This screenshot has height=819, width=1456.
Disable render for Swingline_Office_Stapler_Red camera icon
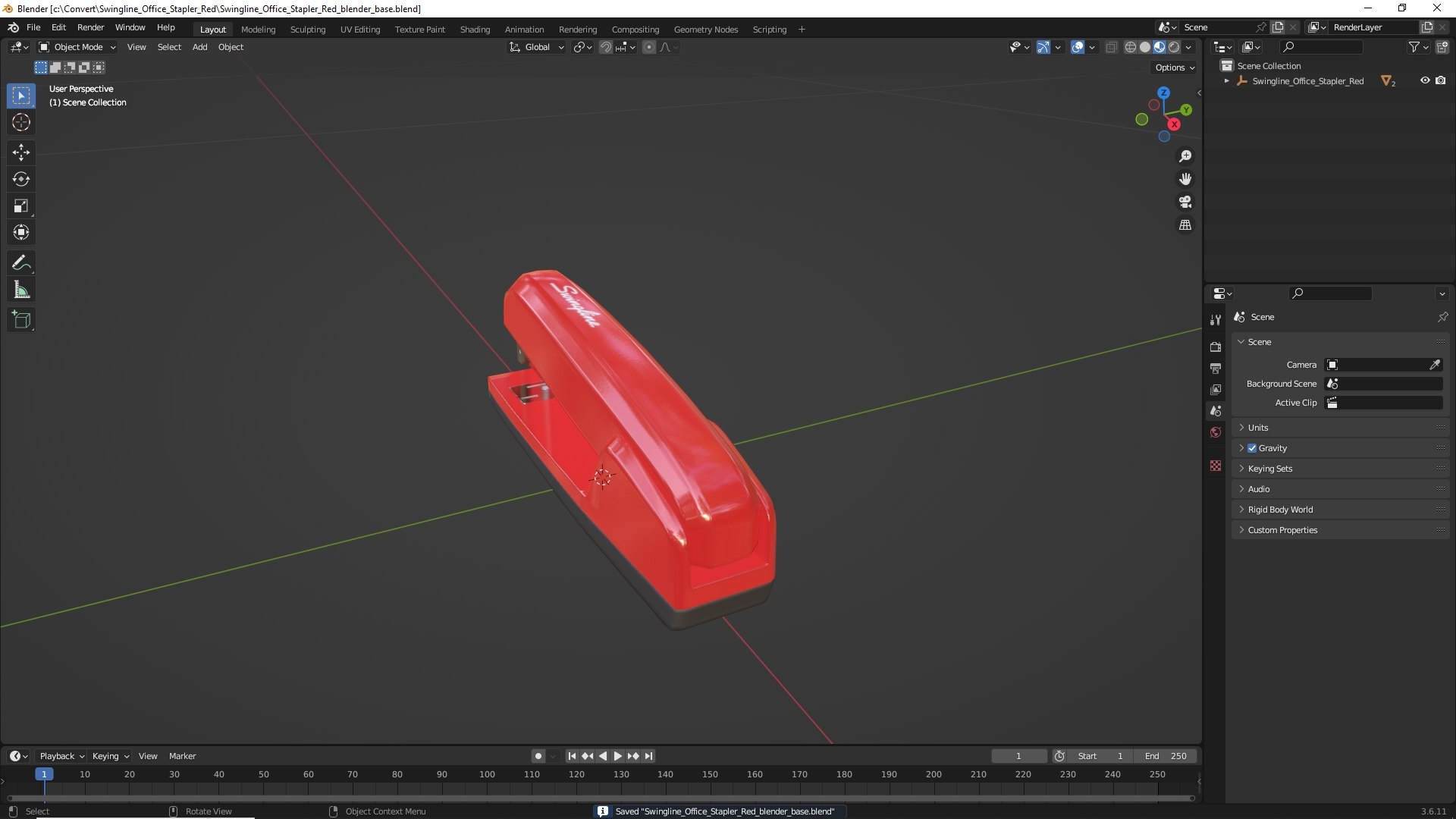tap(1441, 80)
